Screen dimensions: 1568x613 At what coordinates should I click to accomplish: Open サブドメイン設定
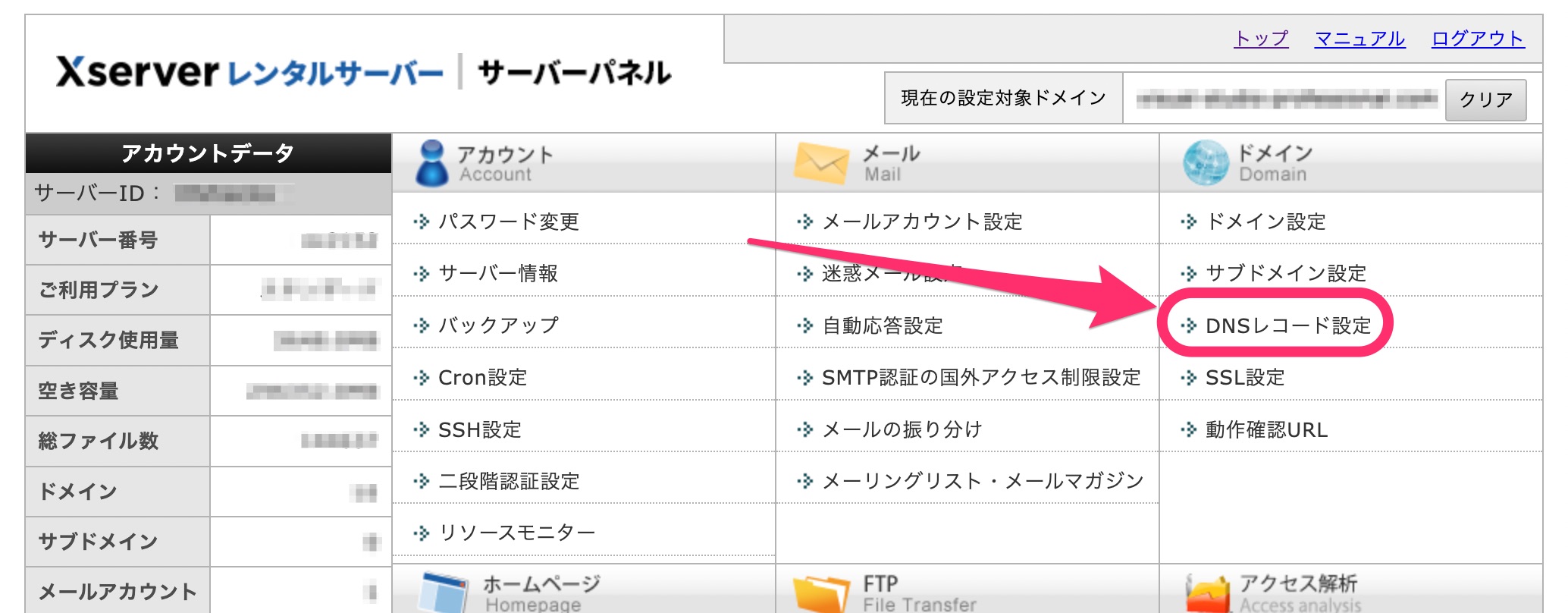1286,273
